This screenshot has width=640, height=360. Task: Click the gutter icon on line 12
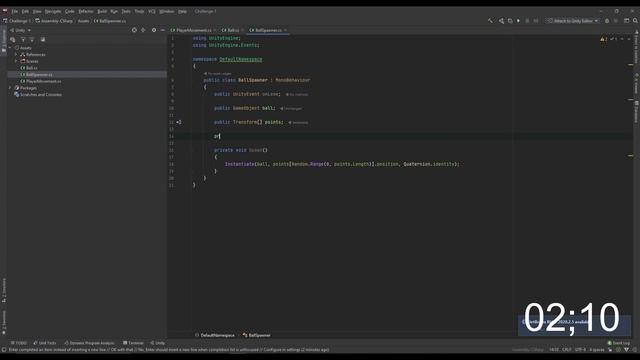point(179,122)
